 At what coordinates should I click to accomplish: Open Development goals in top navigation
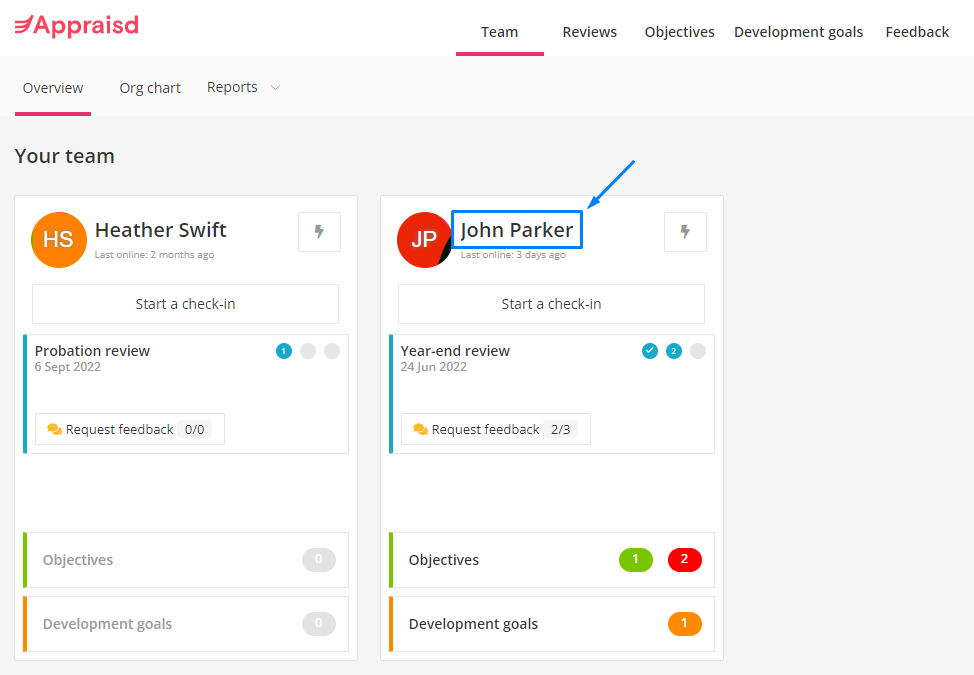coord(798,32)
